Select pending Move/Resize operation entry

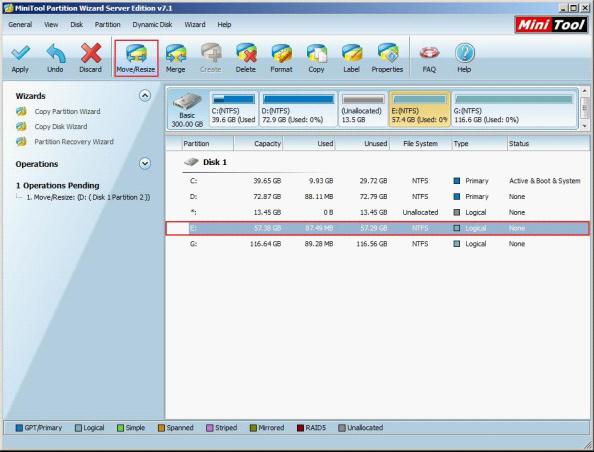click(88, 197)
